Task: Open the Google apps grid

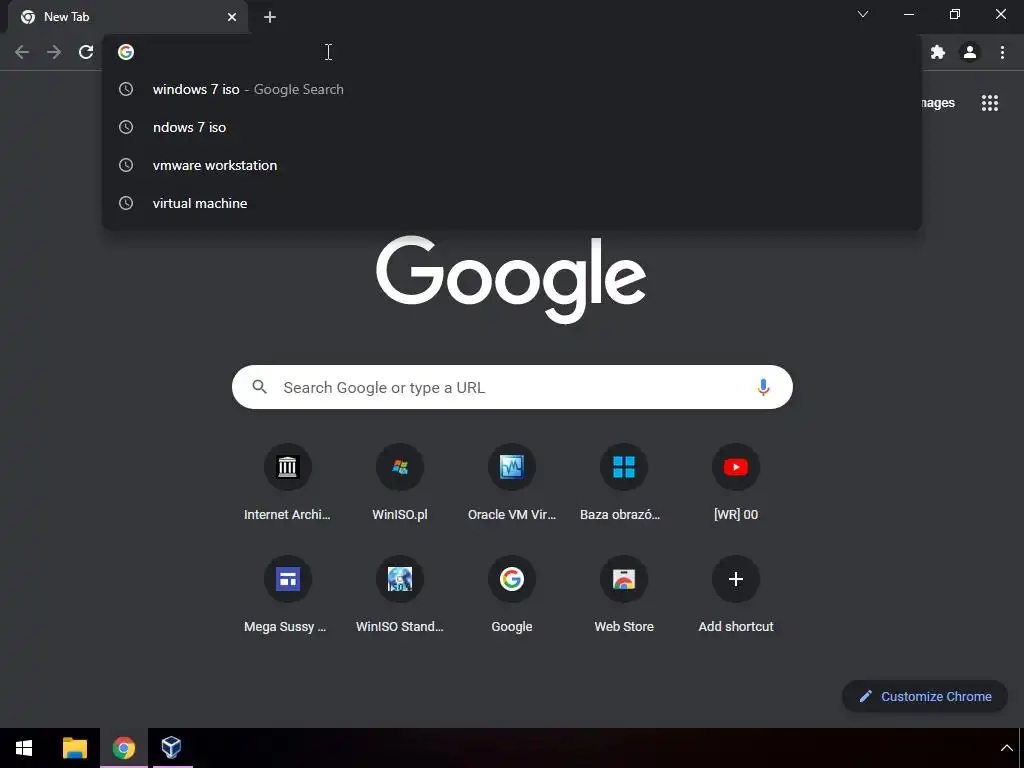Action: (x=989, y=103)
